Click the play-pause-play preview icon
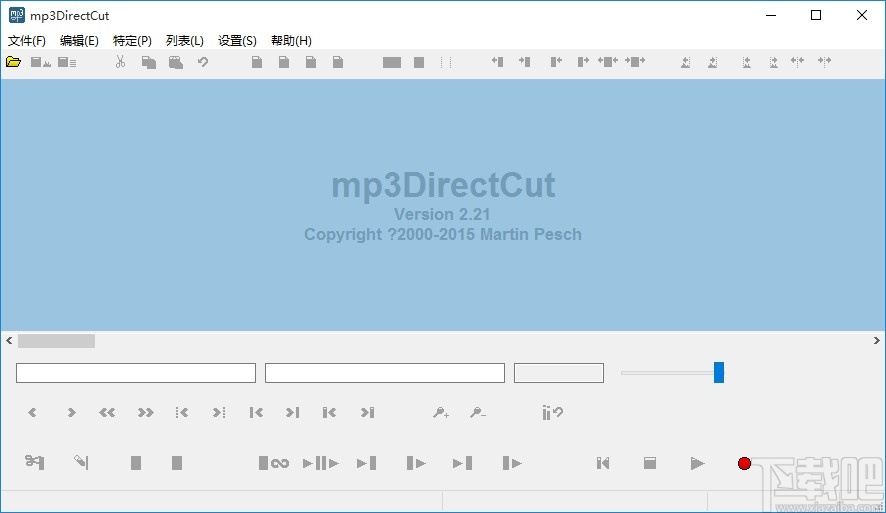 click(x=320, y=463)
